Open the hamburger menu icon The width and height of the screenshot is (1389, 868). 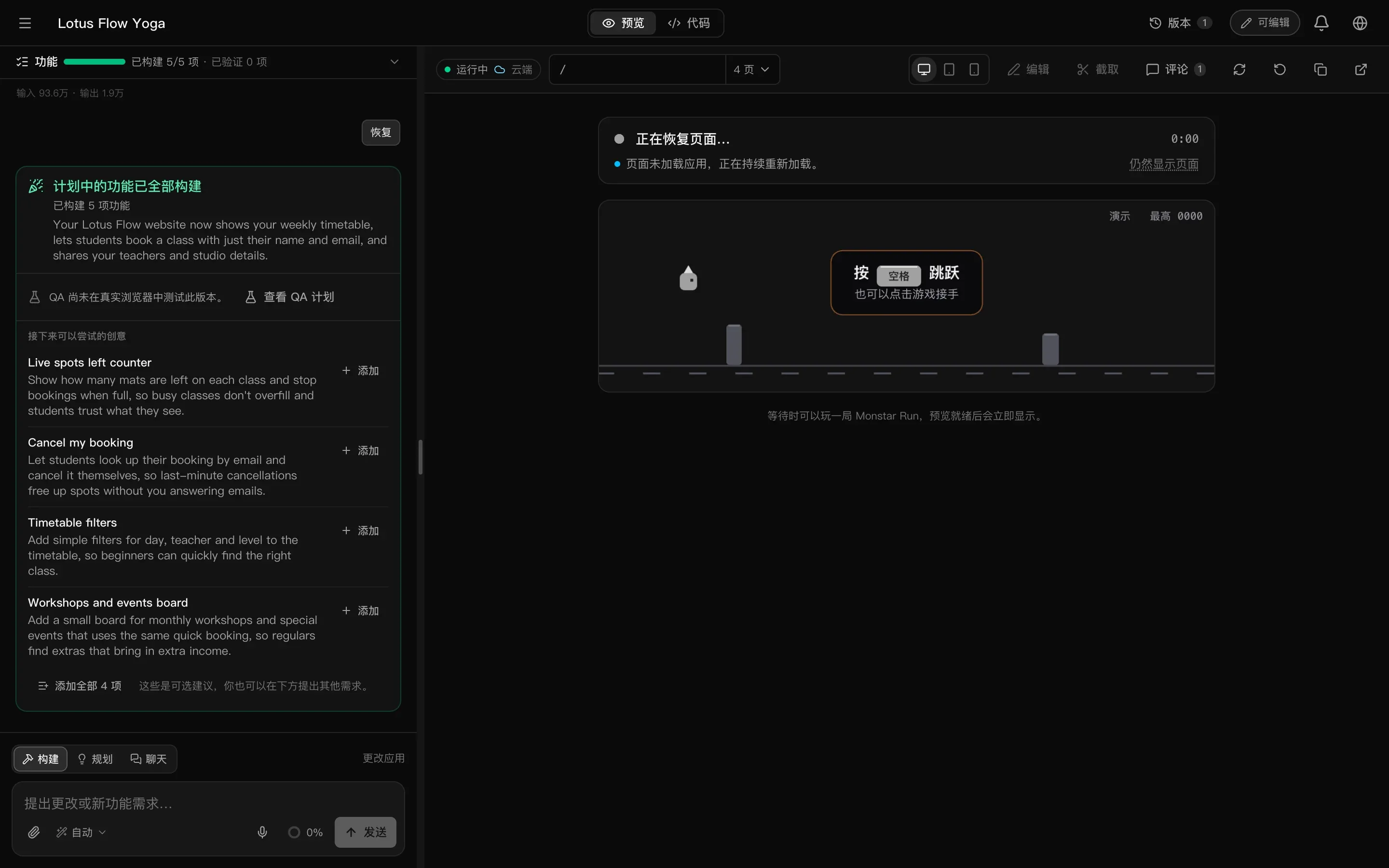[25, 23]
